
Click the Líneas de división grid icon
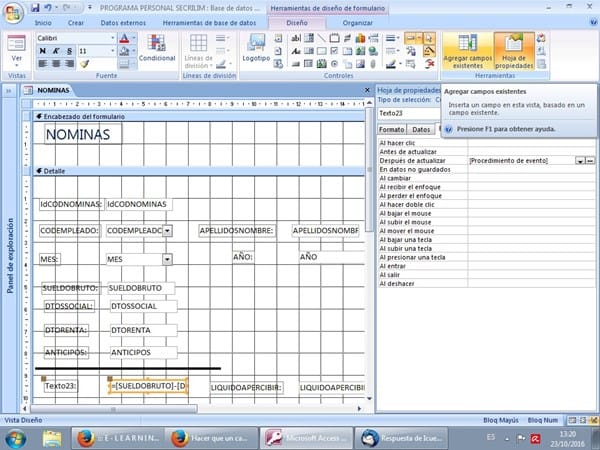click(198, 43)
